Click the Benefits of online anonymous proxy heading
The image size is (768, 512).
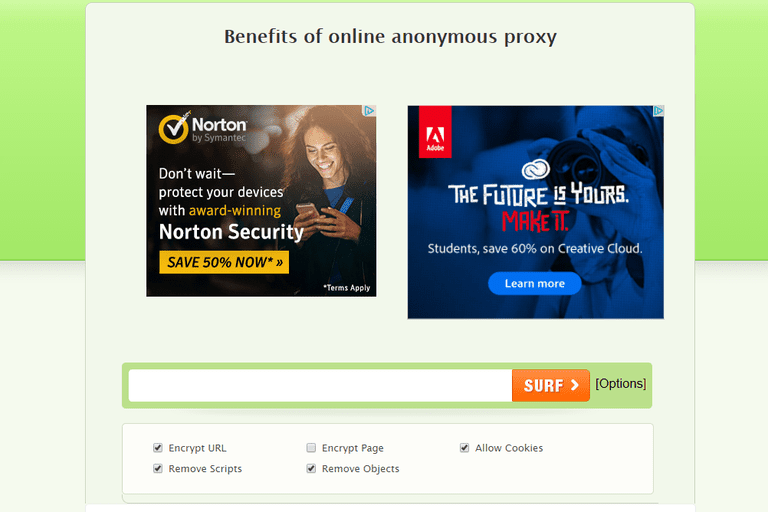pos(390,37)
